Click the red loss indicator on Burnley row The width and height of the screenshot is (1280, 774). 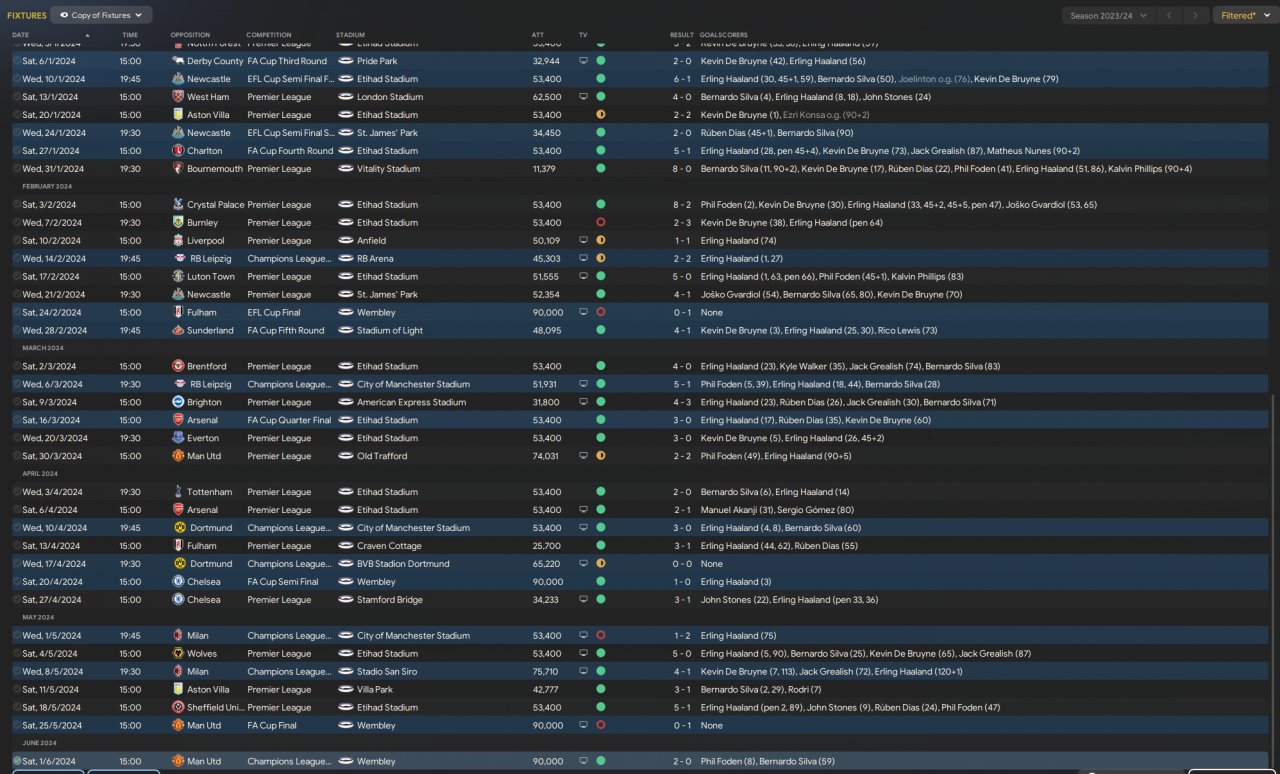click(601, 223)
